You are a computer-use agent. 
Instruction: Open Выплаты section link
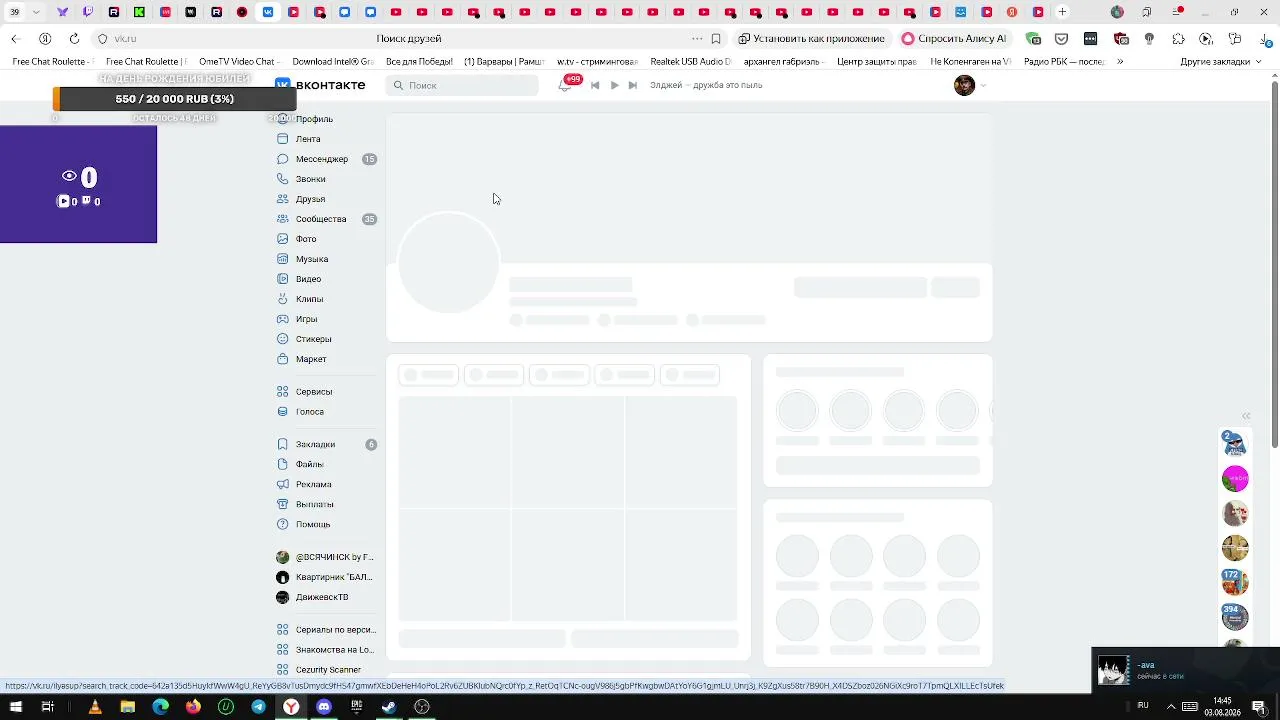(314, 504)
